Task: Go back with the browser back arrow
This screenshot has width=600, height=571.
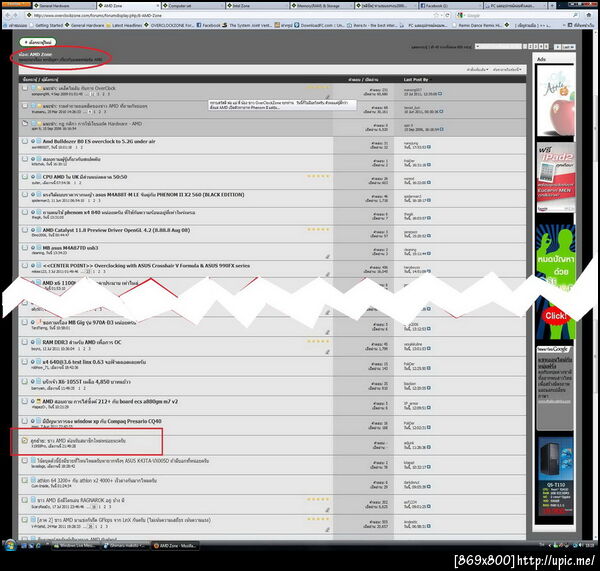Action: [x=8, y=15]
